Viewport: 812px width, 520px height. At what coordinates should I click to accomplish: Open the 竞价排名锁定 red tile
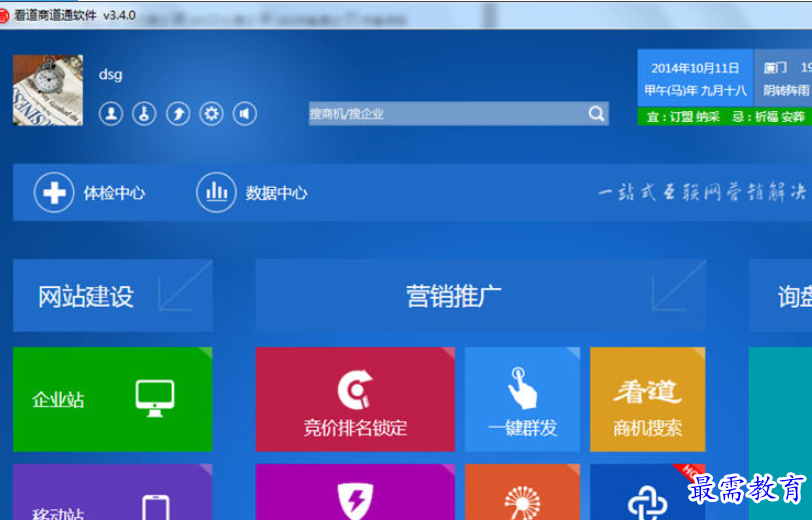355,399
